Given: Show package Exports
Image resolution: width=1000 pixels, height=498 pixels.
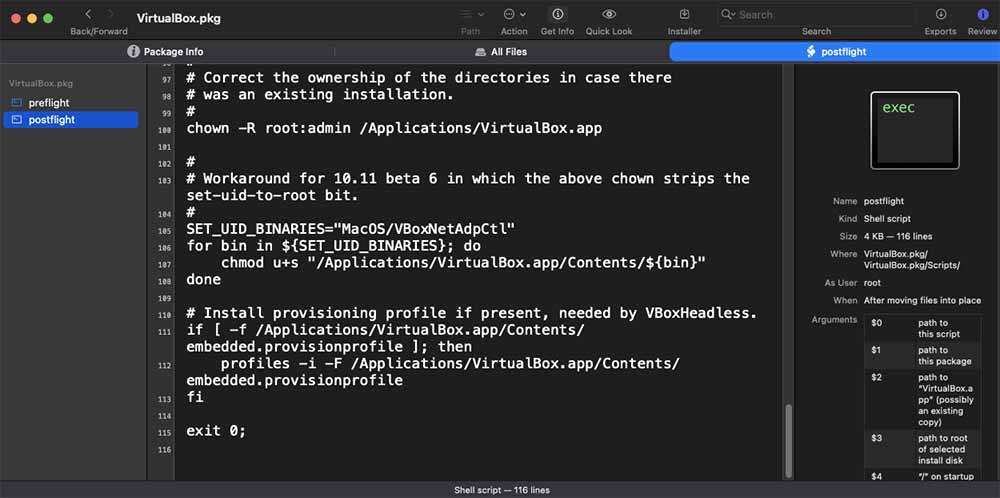Looking at the screenshot, I should click(x=940, y=14).
